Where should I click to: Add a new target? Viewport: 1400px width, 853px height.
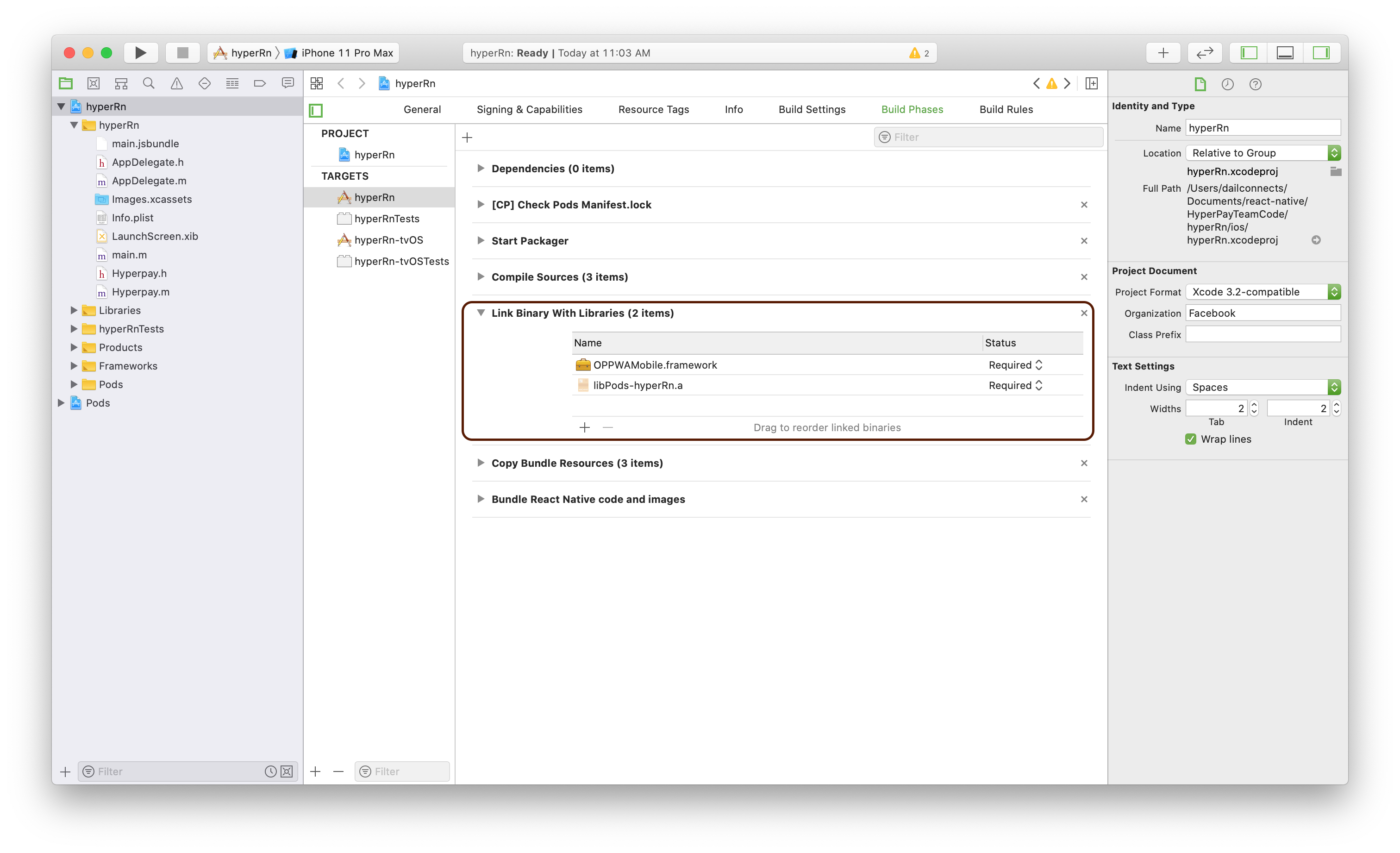[x=315, y=771]
